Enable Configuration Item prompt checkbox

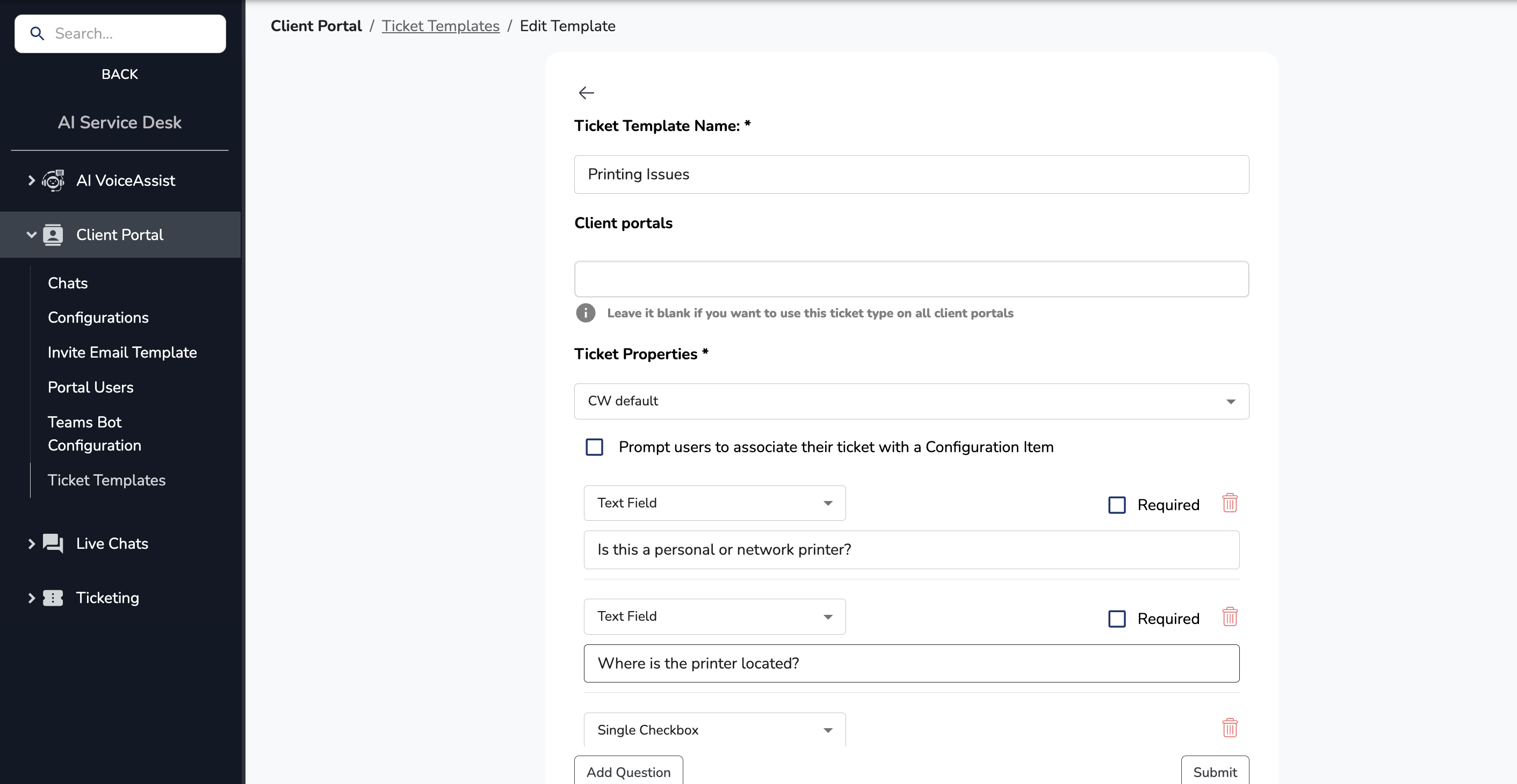coord(594,447)
